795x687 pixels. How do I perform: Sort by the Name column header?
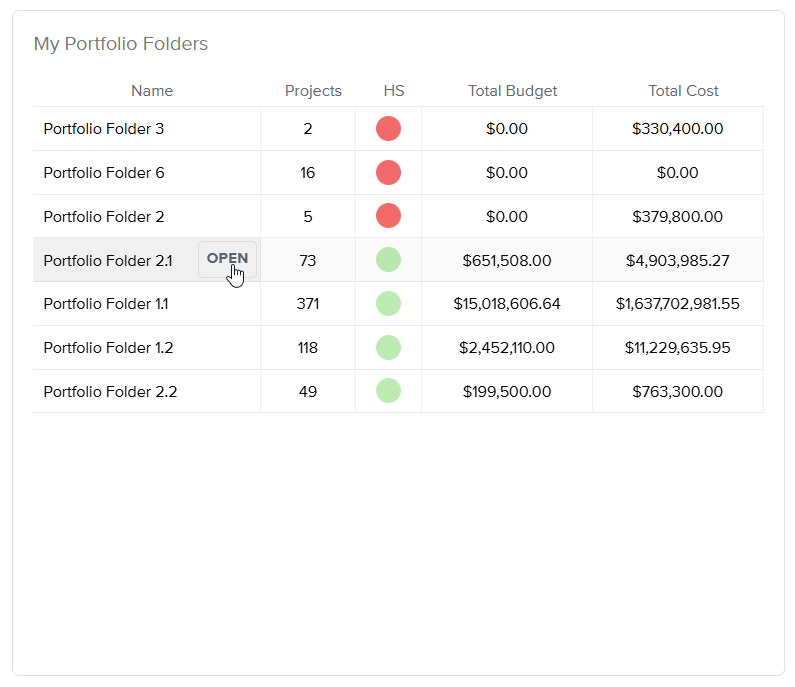tap(152, 91)
